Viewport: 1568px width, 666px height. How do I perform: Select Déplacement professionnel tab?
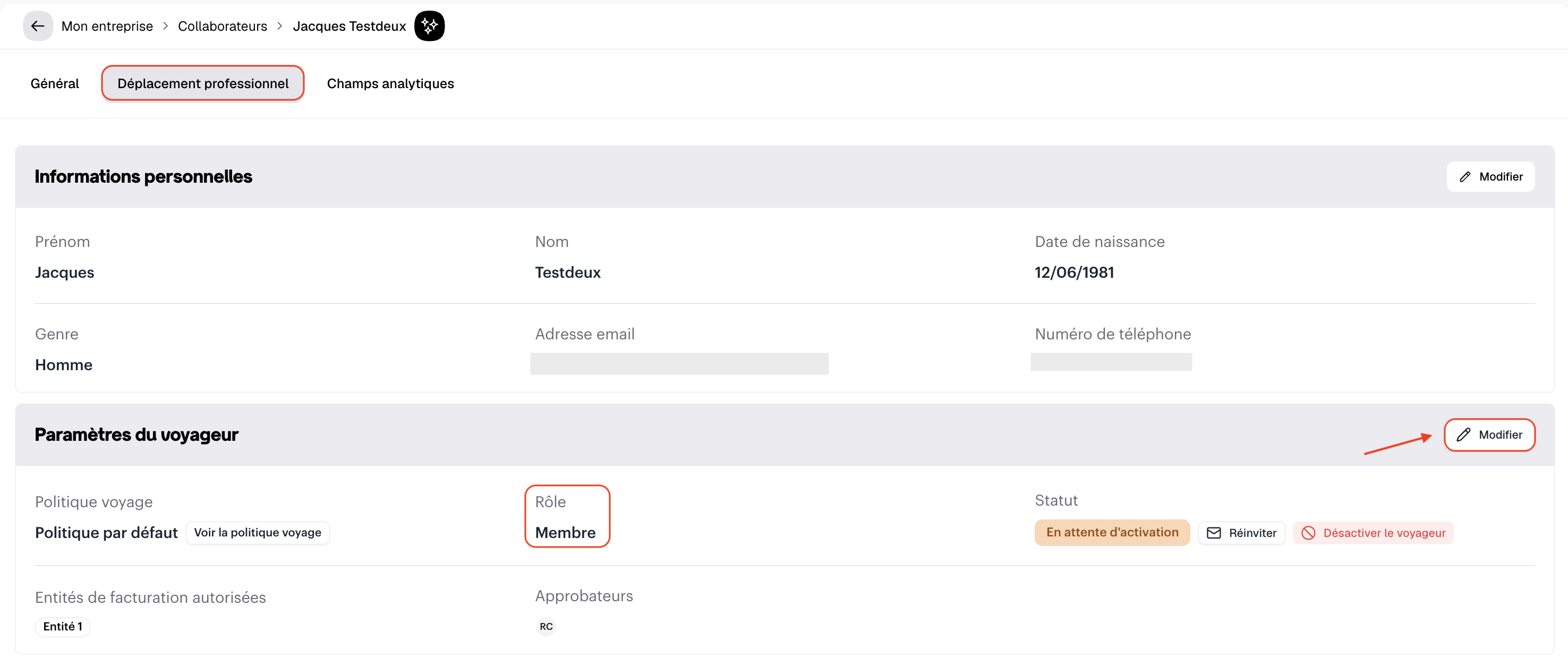(203, 83)
